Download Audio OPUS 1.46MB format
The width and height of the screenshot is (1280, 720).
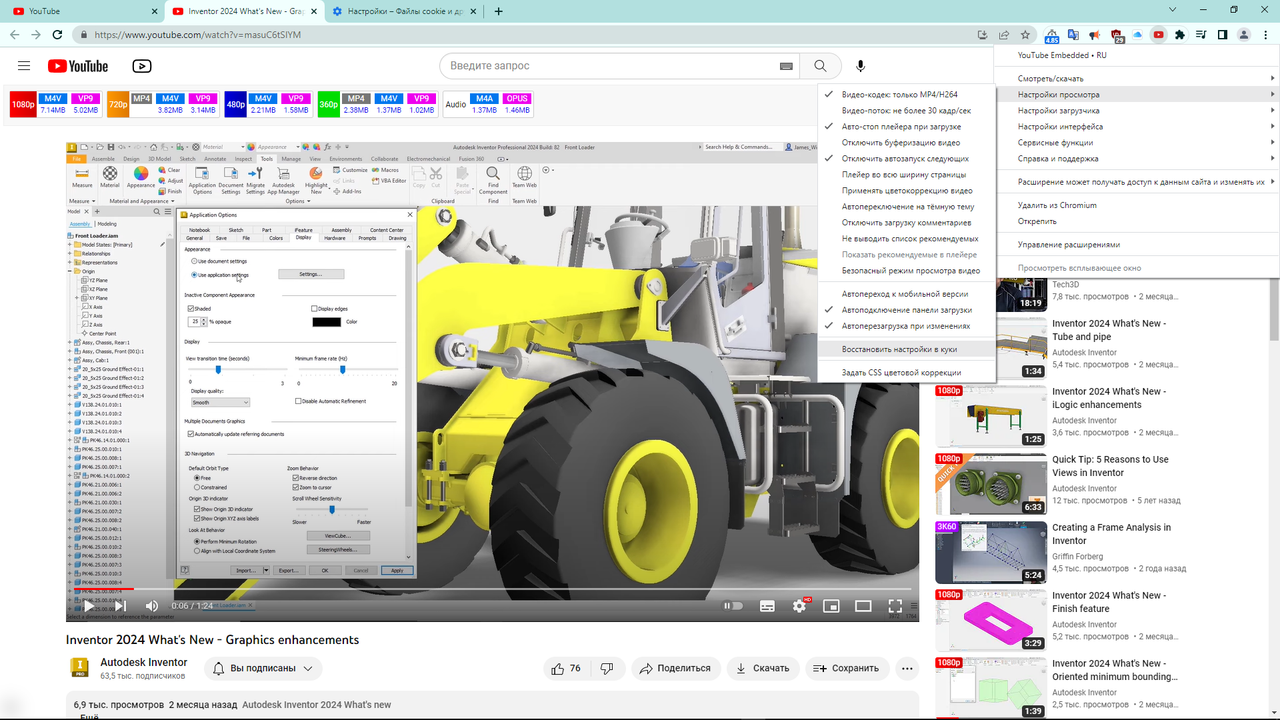coord(517,105)
